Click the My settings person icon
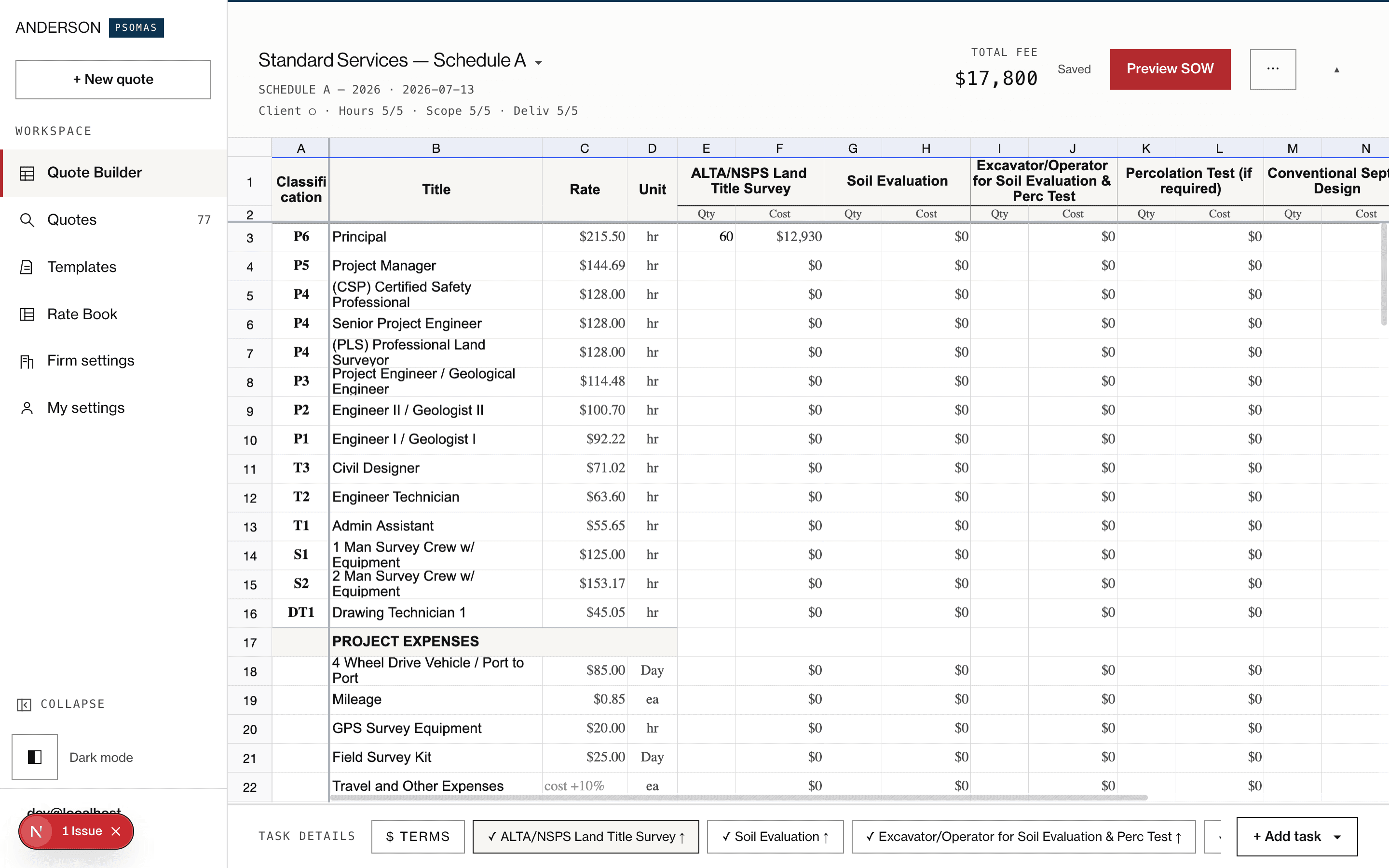The width and height of the screenshot is (1389, 868). click(27, 408)
